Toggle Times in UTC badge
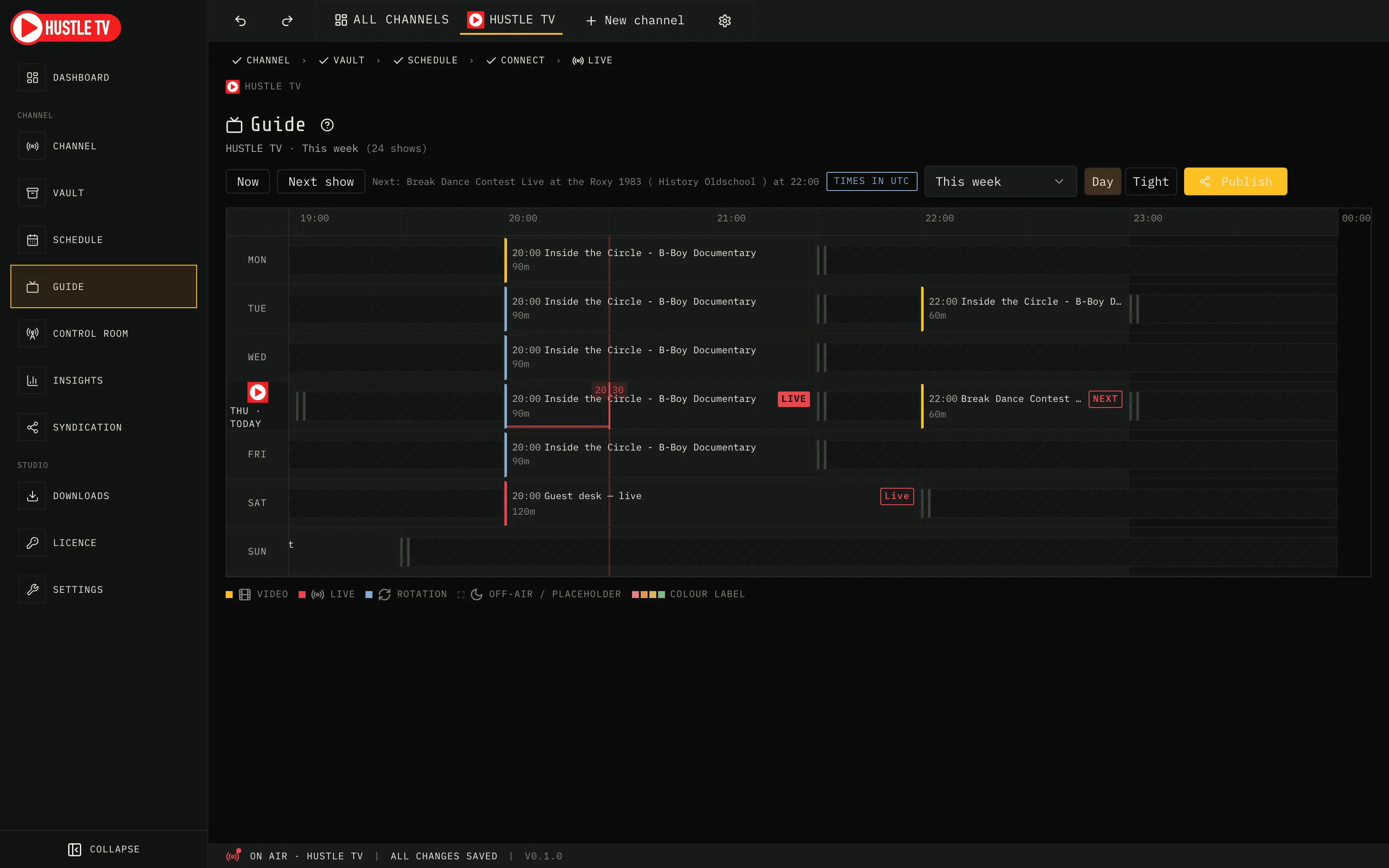Viewport: 1389px width, 868px height. point(871,181)
